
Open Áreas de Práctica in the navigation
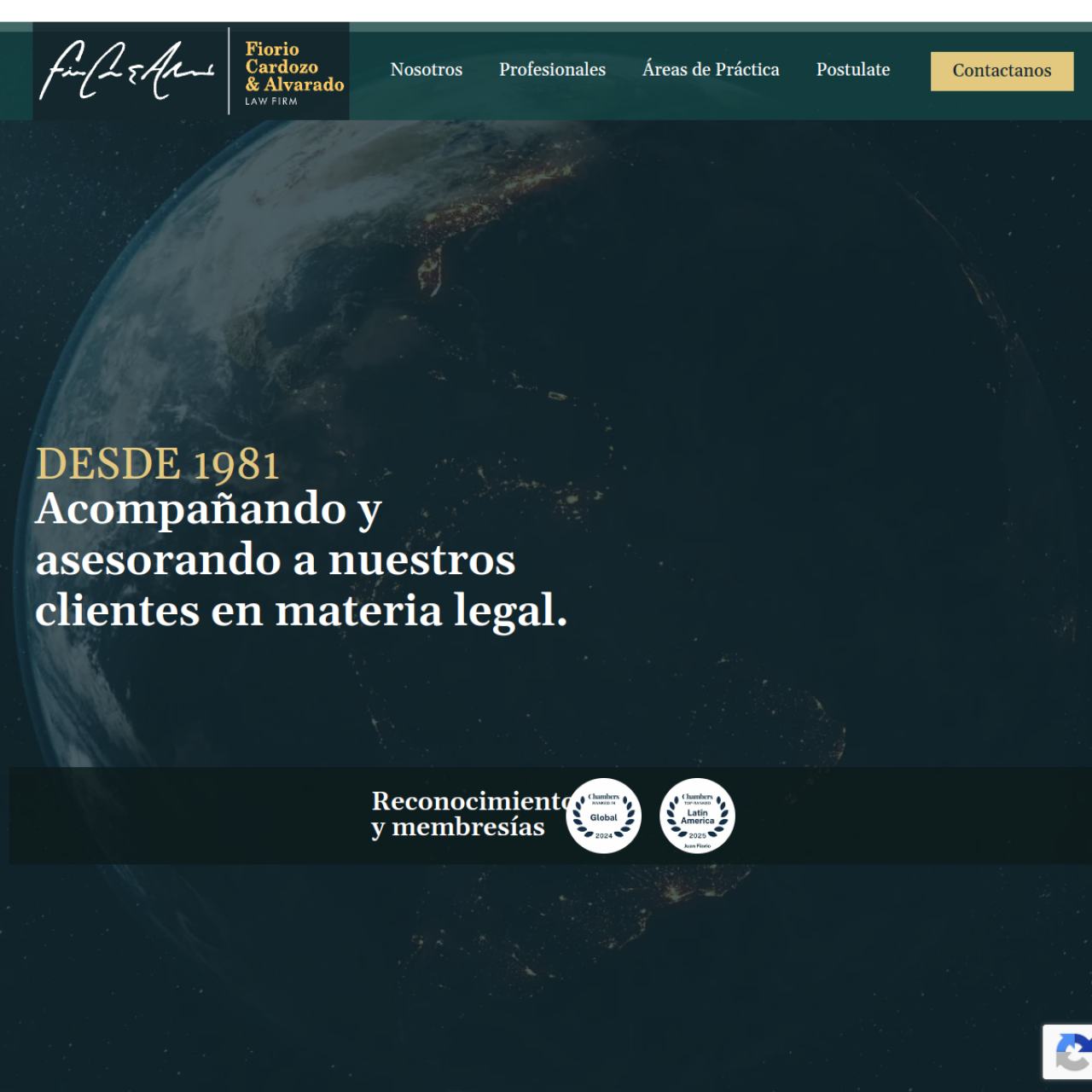[711, 70]
